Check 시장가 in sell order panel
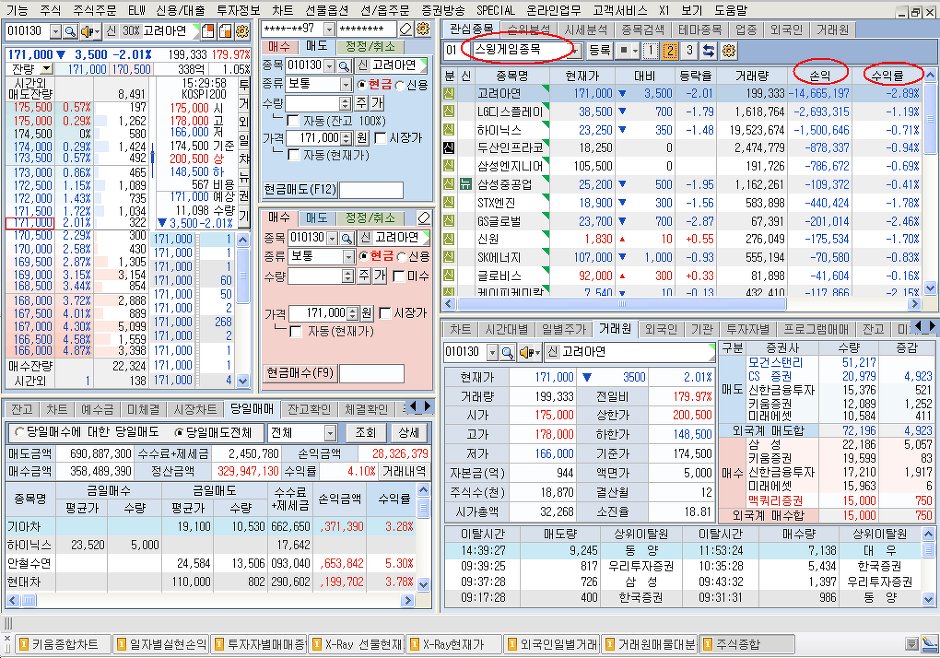 pos(380,138)
